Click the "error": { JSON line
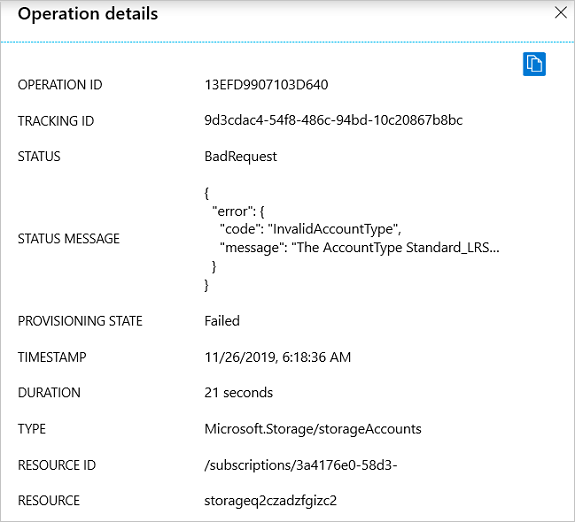Screen dimensions: 575x522 tap(238, 211)
